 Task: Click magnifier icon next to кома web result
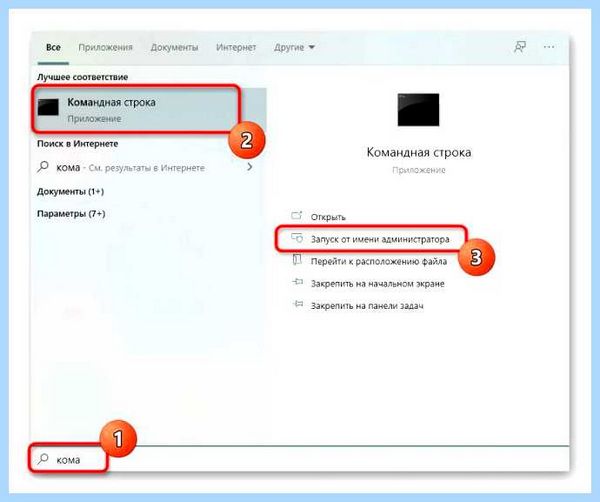[x=43, y=167]
